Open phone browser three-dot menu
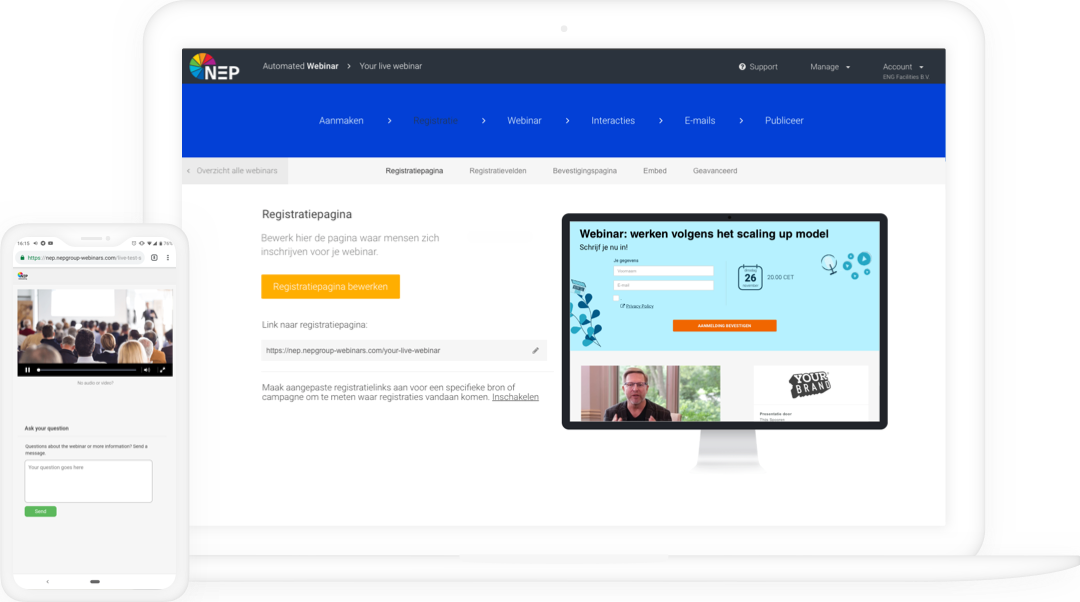Viewport: 1080px width, 602px height. (x=168, y=258)
